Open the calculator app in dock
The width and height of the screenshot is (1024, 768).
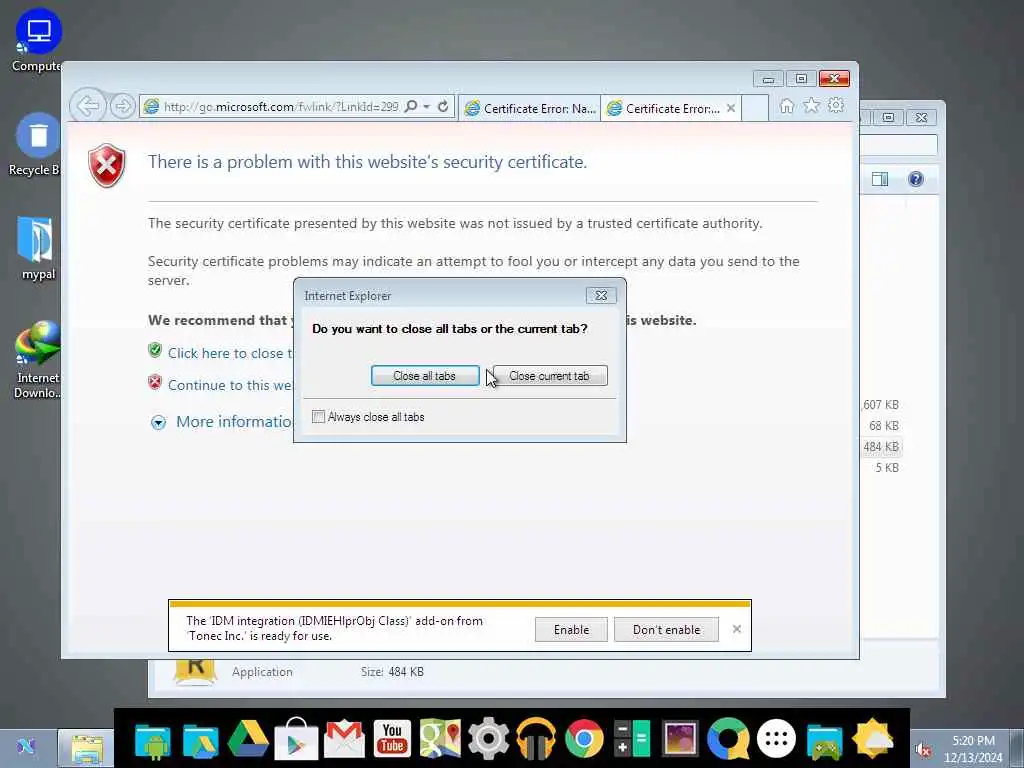pyautogui.click(x=632, y=739)
